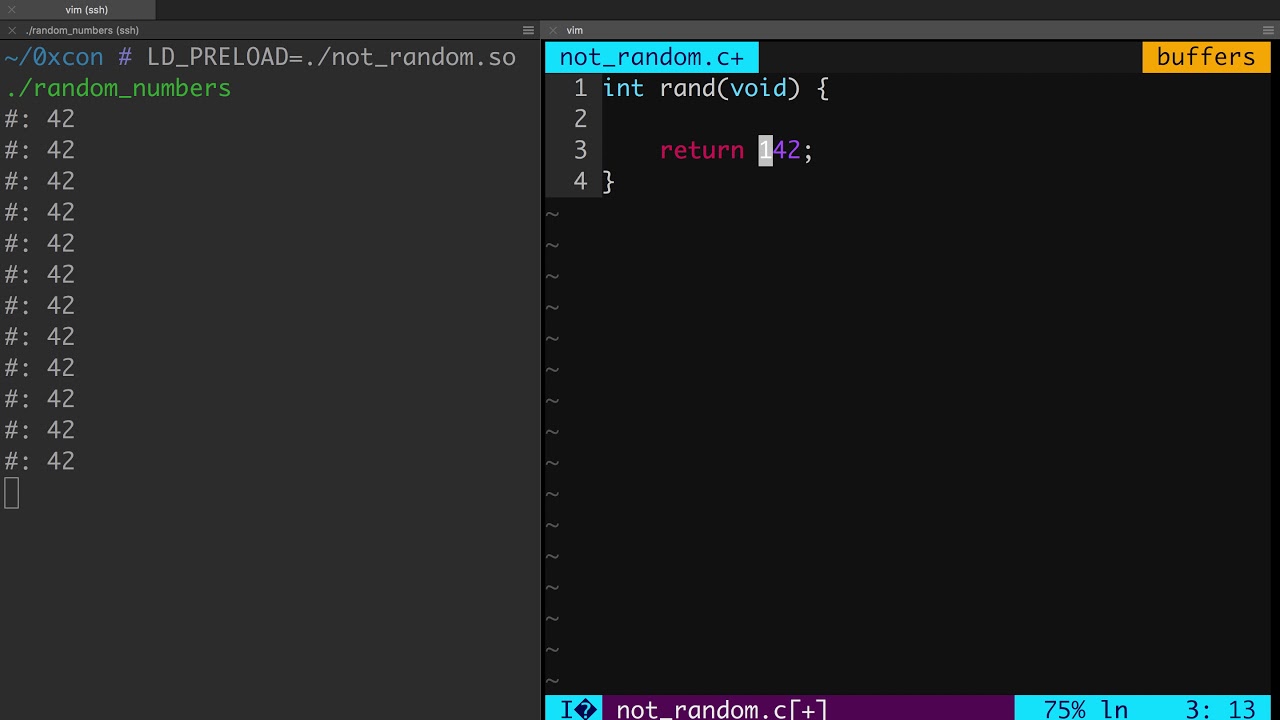Click the "3: 13" line-column indicator
The width and height of the screenshot is (1280, 720).
coord(1220,709)
